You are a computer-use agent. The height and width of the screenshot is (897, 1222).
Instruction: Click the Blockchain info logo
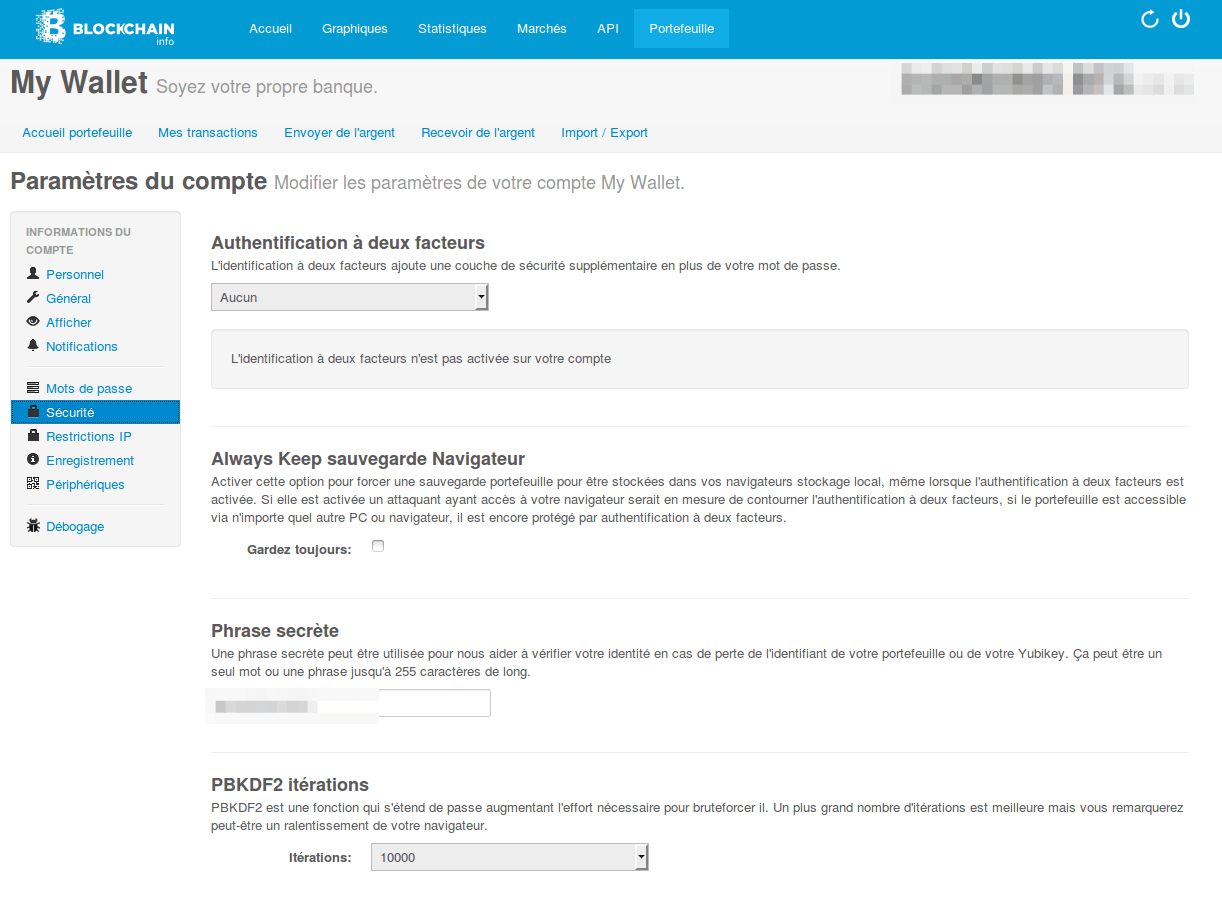(x=105, y=27)
